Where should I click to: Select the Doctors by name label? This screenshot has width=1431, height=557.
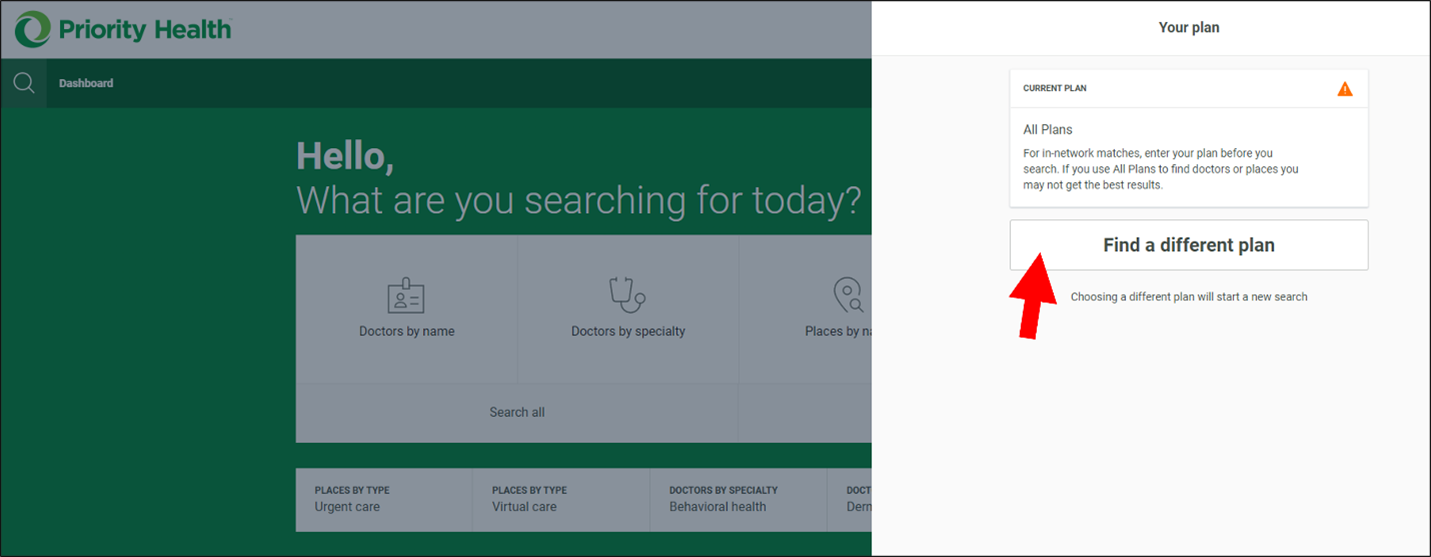(407, 331)
